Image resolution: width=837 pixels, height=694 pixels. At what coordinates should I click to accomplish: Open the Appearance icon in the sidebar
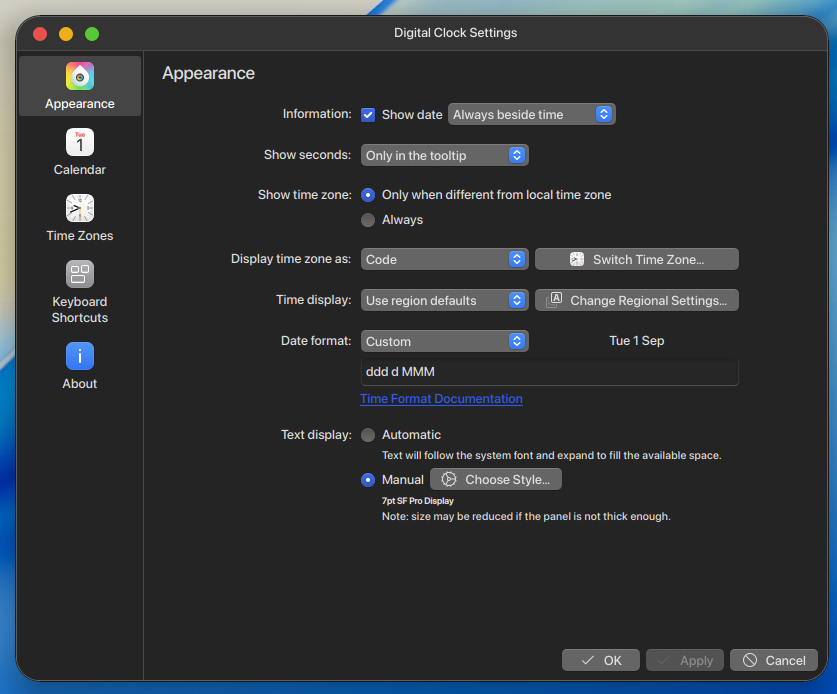[x=80, y=76]
